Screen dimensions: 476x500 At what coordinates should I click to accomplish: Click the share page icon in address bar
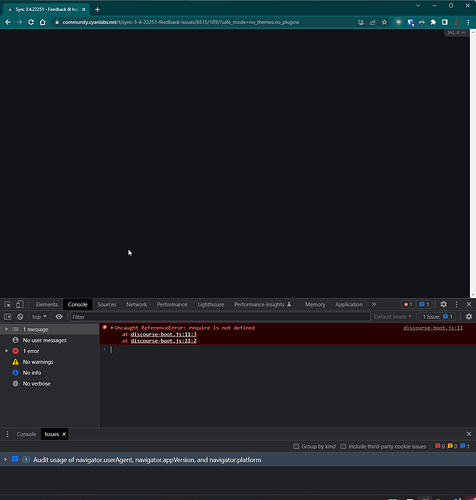coord(373,22)
